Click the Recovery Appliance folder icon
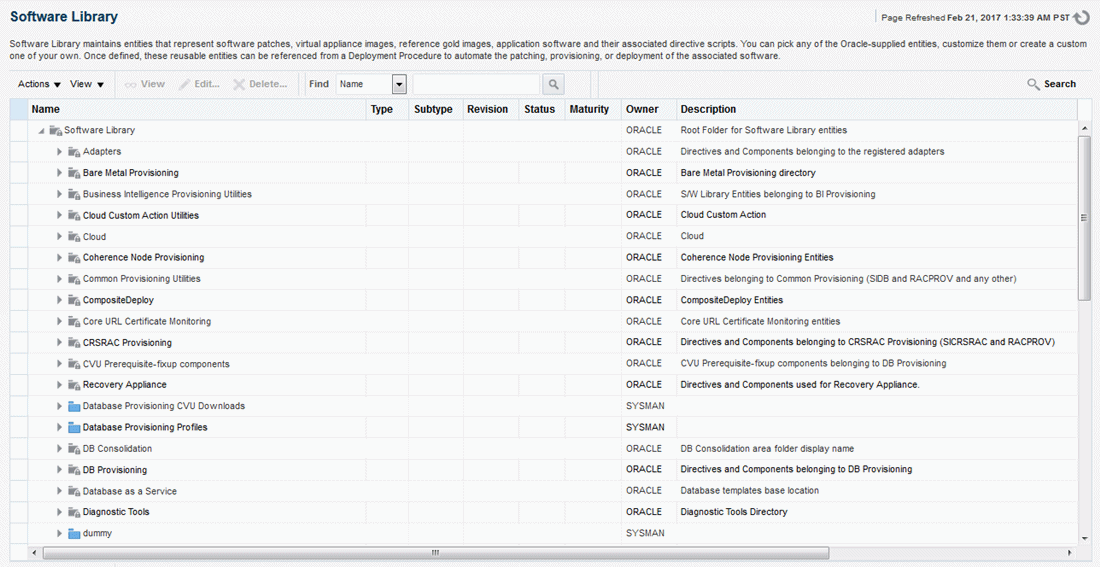1100x567 pixels. tap(74, 385)
